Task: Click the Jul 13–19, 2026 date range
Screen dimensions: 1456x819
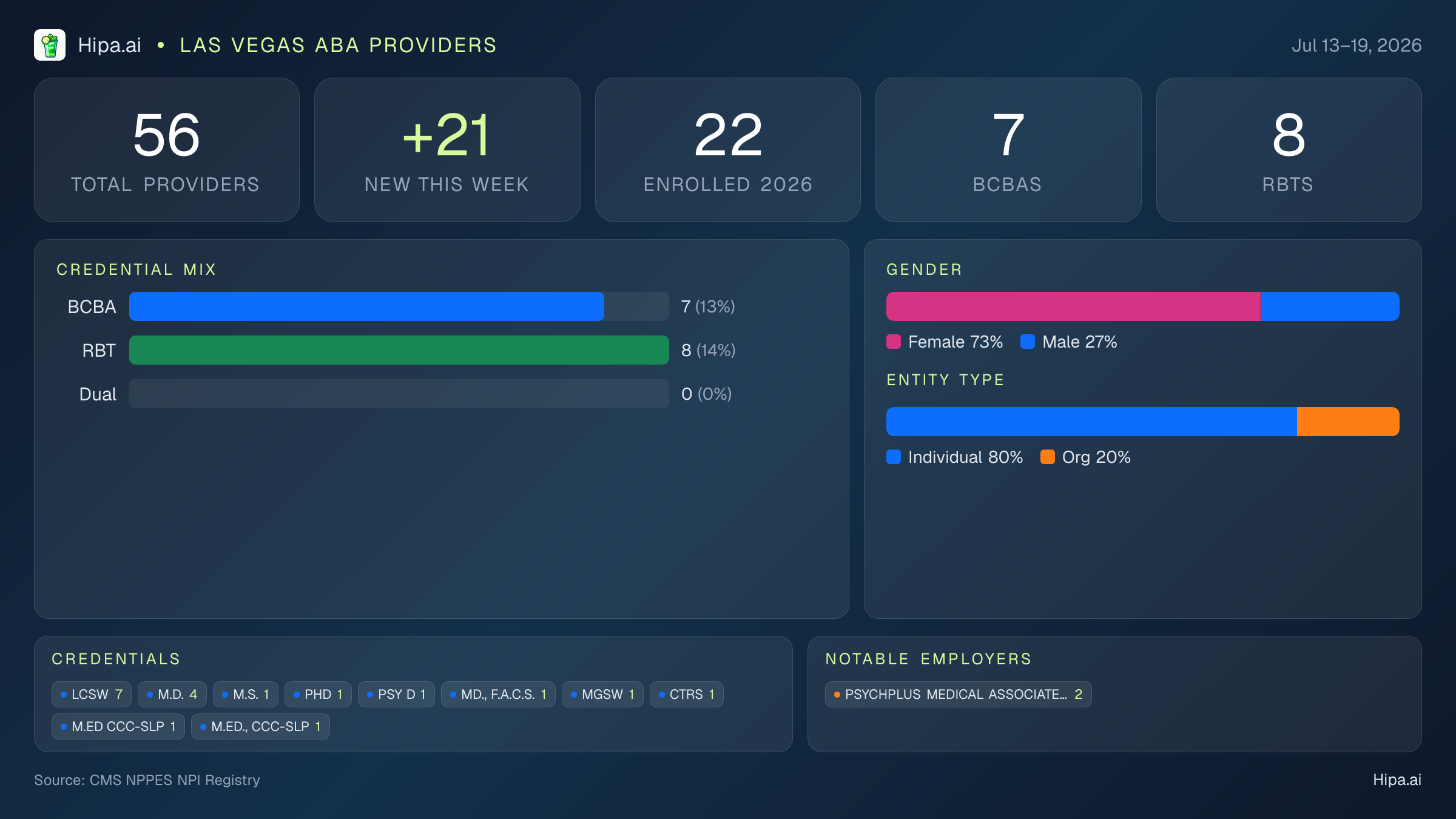Action: (1357, 45)
